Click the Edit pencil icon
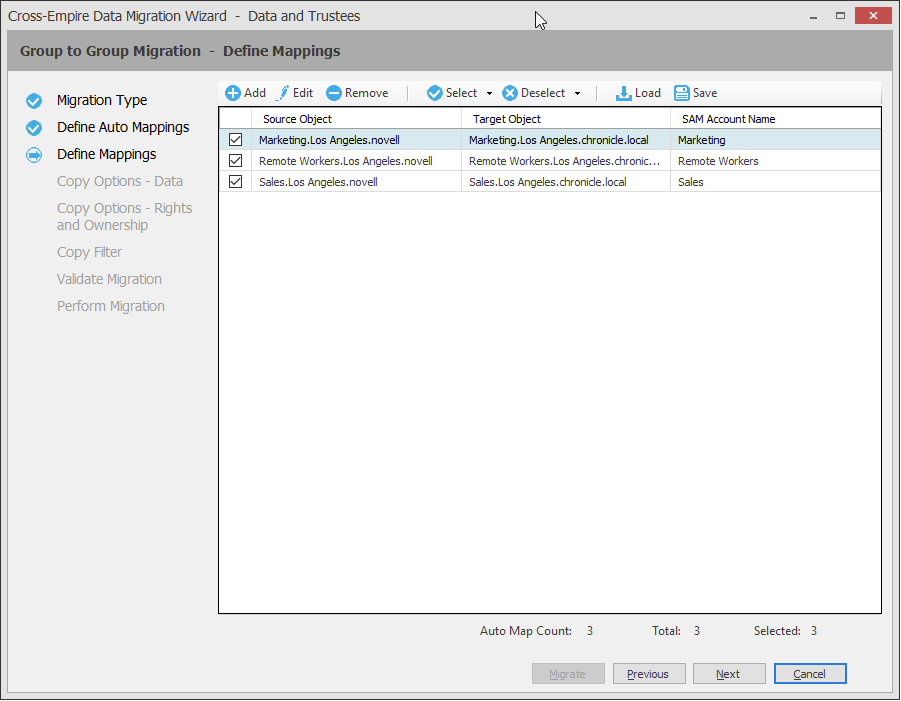The width and height of the screenshot is (901, 701). (282, 93)
